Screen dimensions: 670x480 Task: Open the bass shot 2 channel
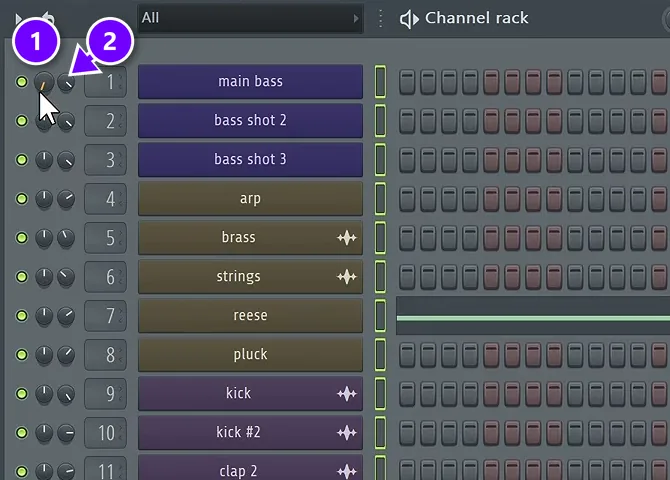tap(250, 121)
